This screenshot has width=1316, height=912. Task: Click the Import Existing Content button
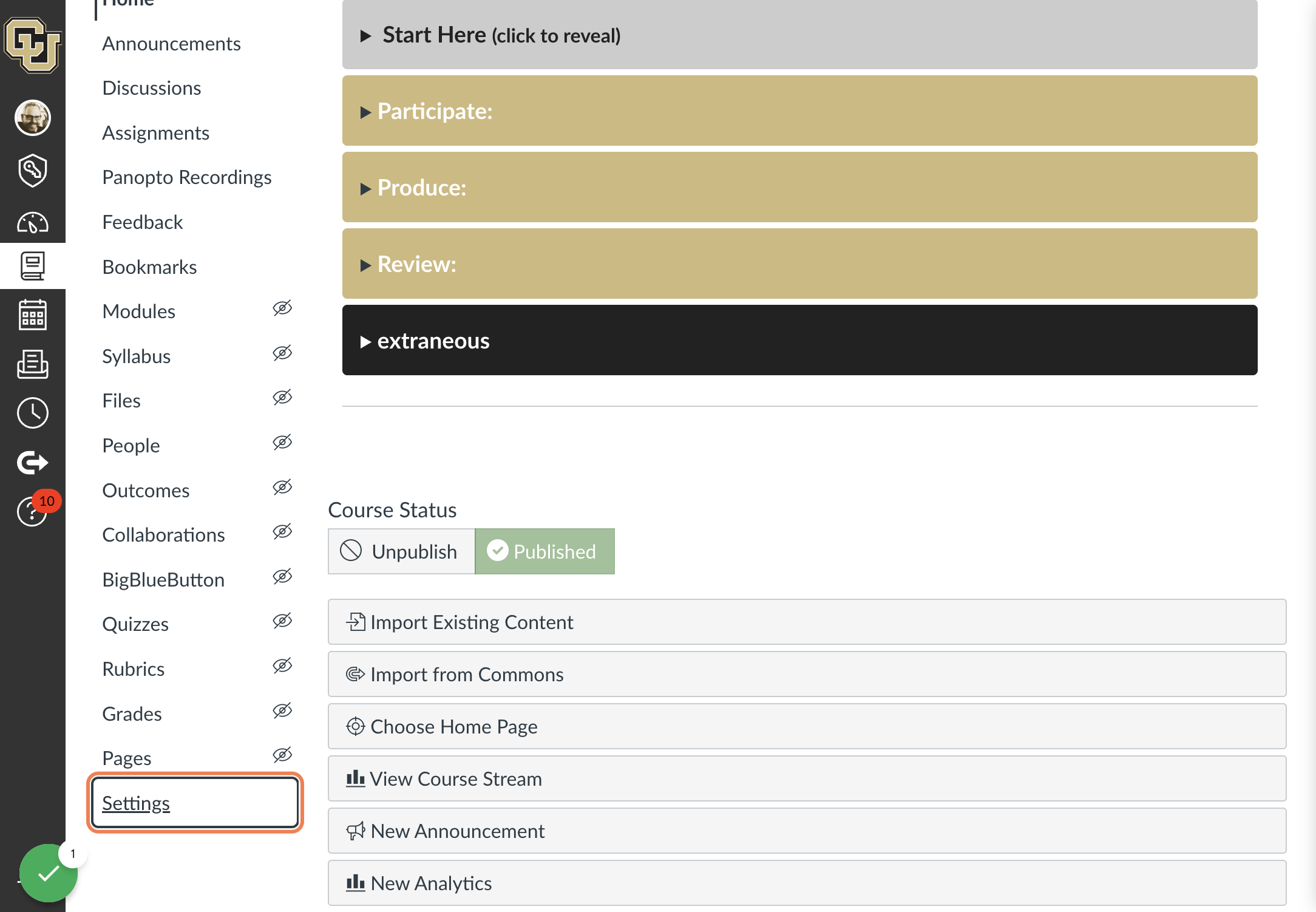click(807, 622)
